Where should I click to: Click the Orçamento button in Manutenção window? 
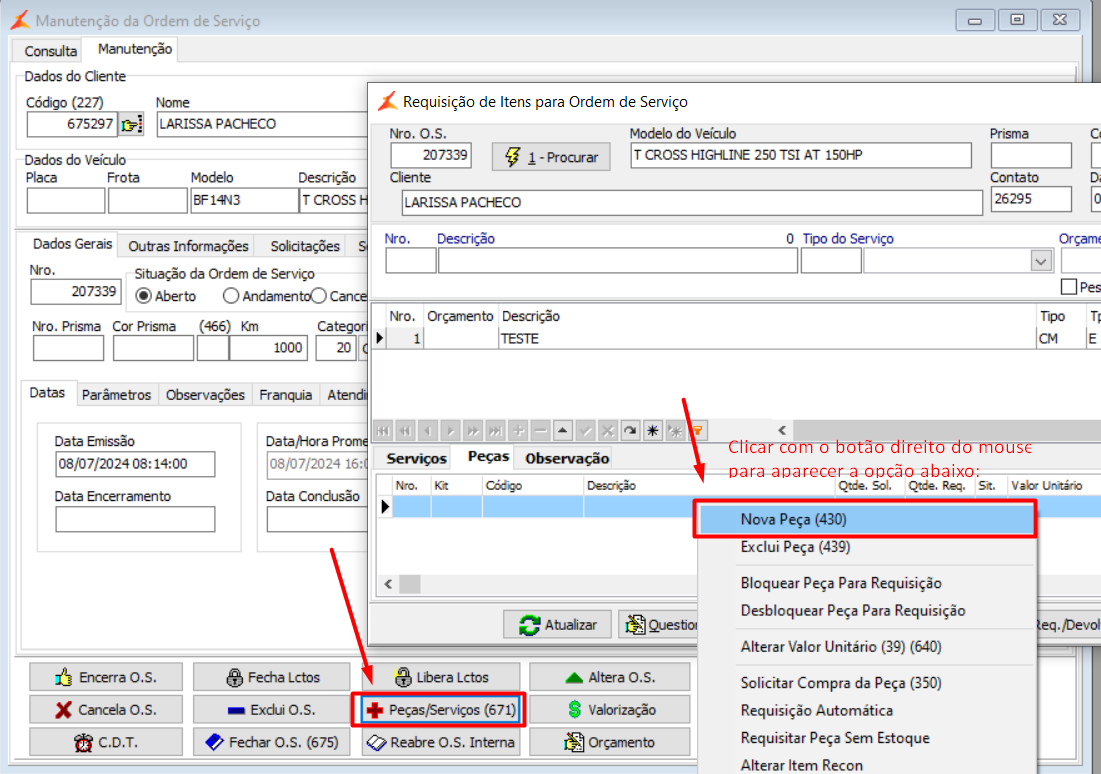609,742
